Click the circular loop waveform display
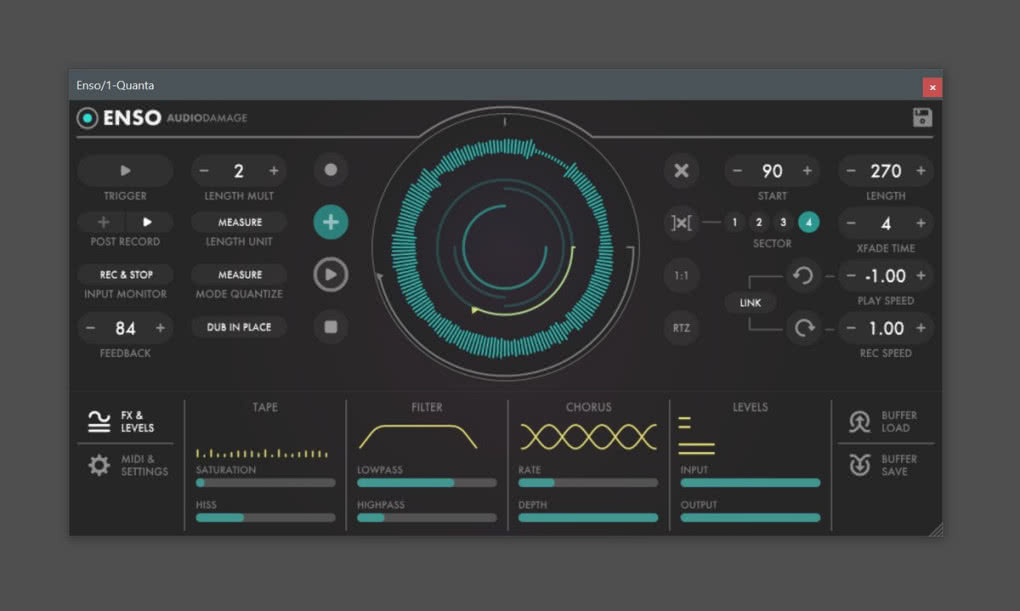This screenshot has width=1020, height=611. point(505,248)
